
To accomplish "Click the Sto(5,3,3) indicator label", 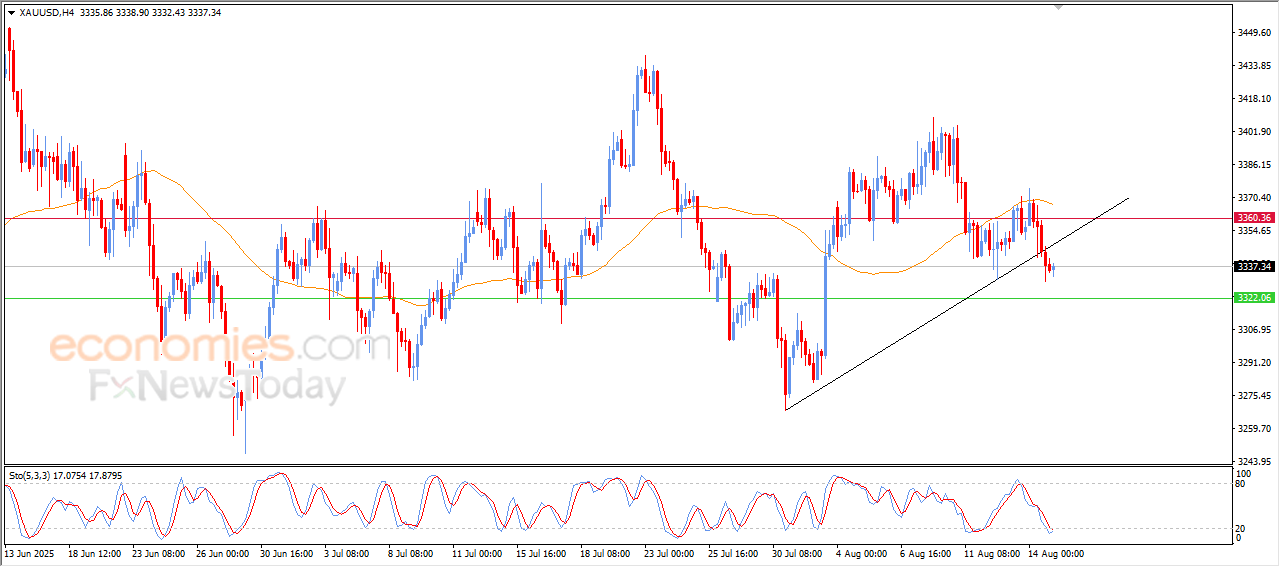I will click(x=28, y=475).
